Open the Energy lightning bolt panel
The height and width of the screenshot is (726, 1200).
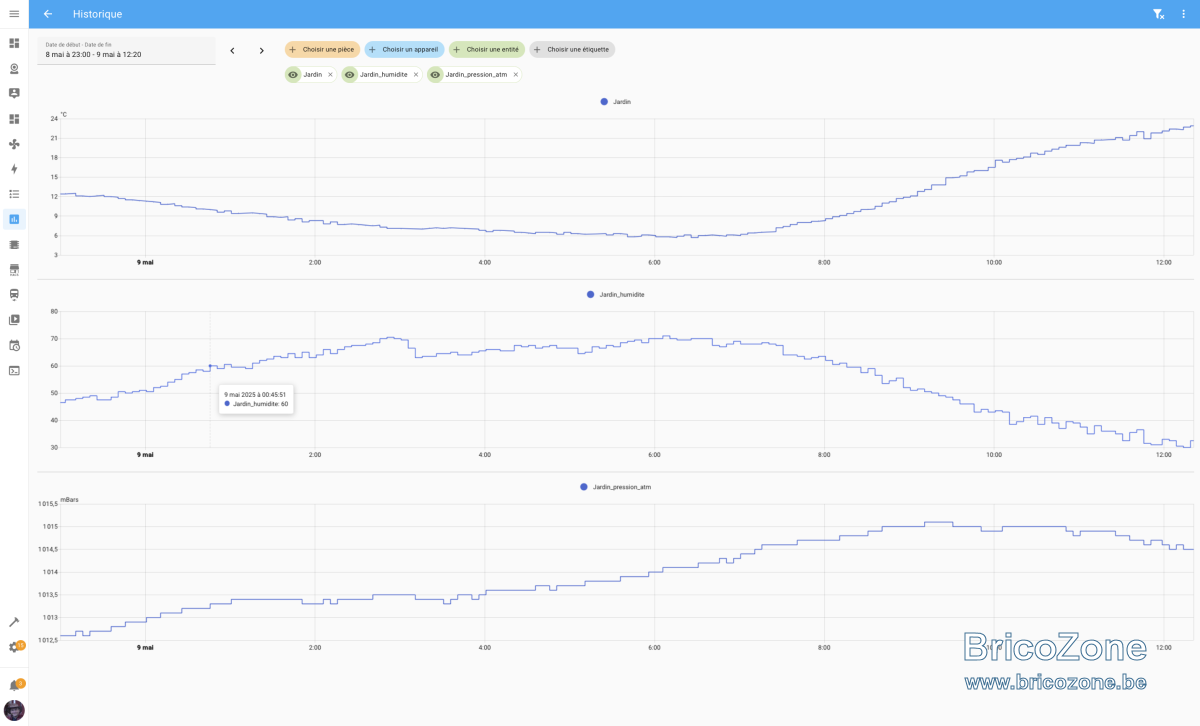click(14, 169)
